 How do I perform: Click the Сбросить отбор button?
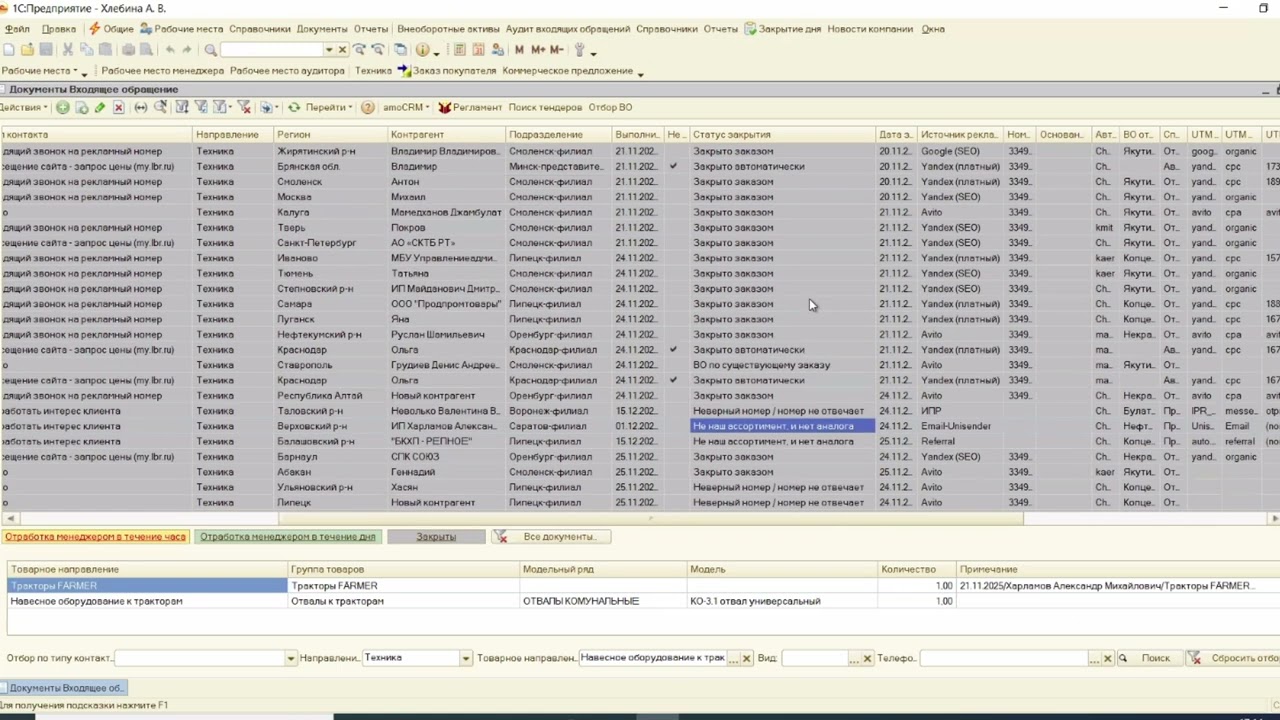tap(1234, 658)
